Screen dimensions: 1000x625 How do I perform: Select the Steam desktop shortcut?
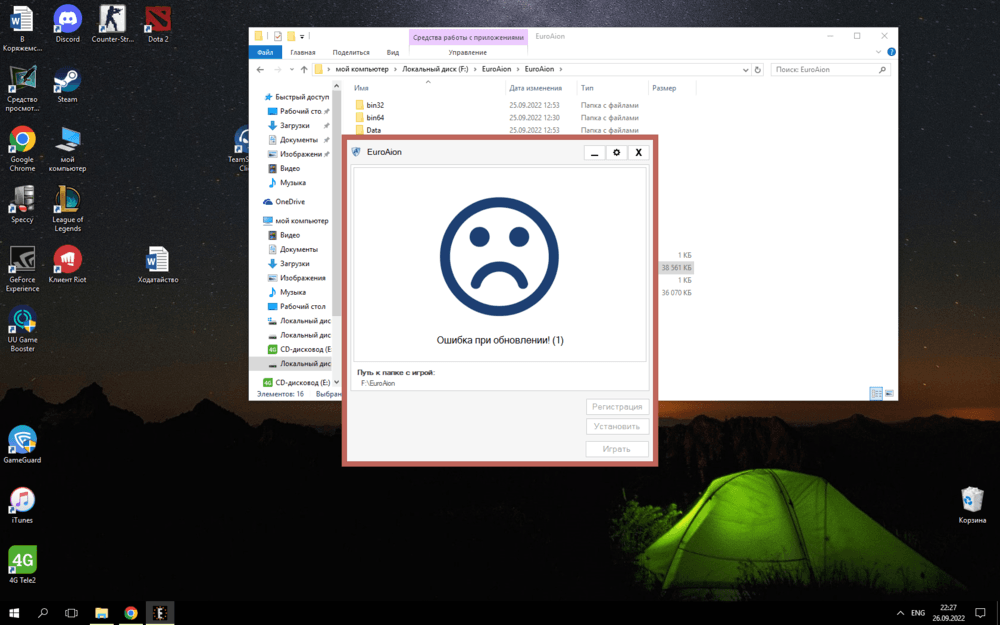pos(67,80)
